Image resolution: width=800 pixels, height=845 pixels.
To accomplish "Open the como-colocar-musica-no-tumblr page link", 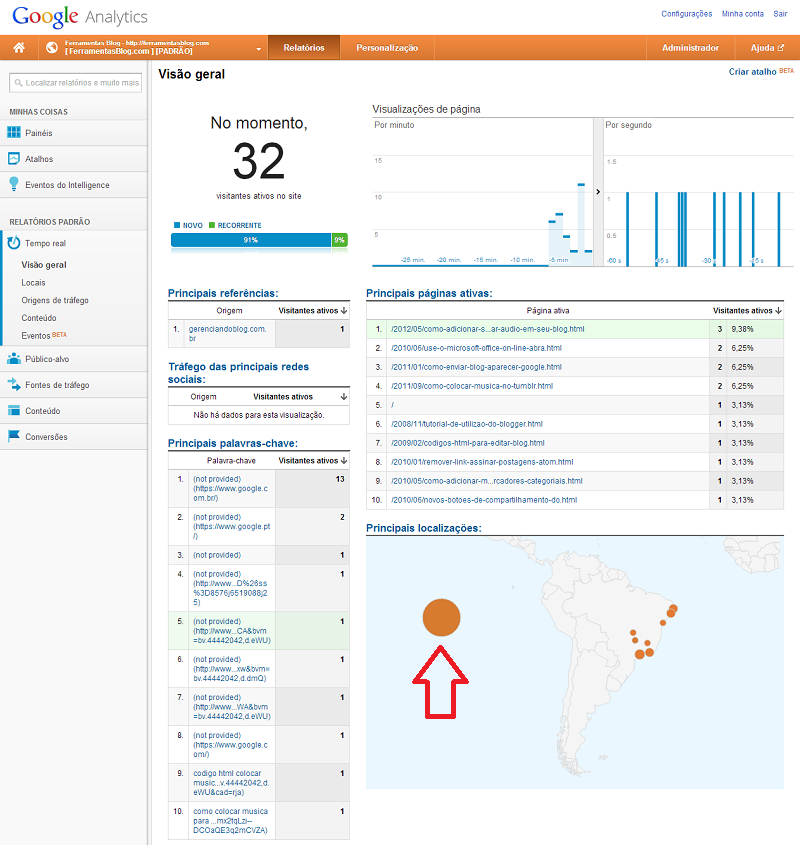I will point(472,386).
